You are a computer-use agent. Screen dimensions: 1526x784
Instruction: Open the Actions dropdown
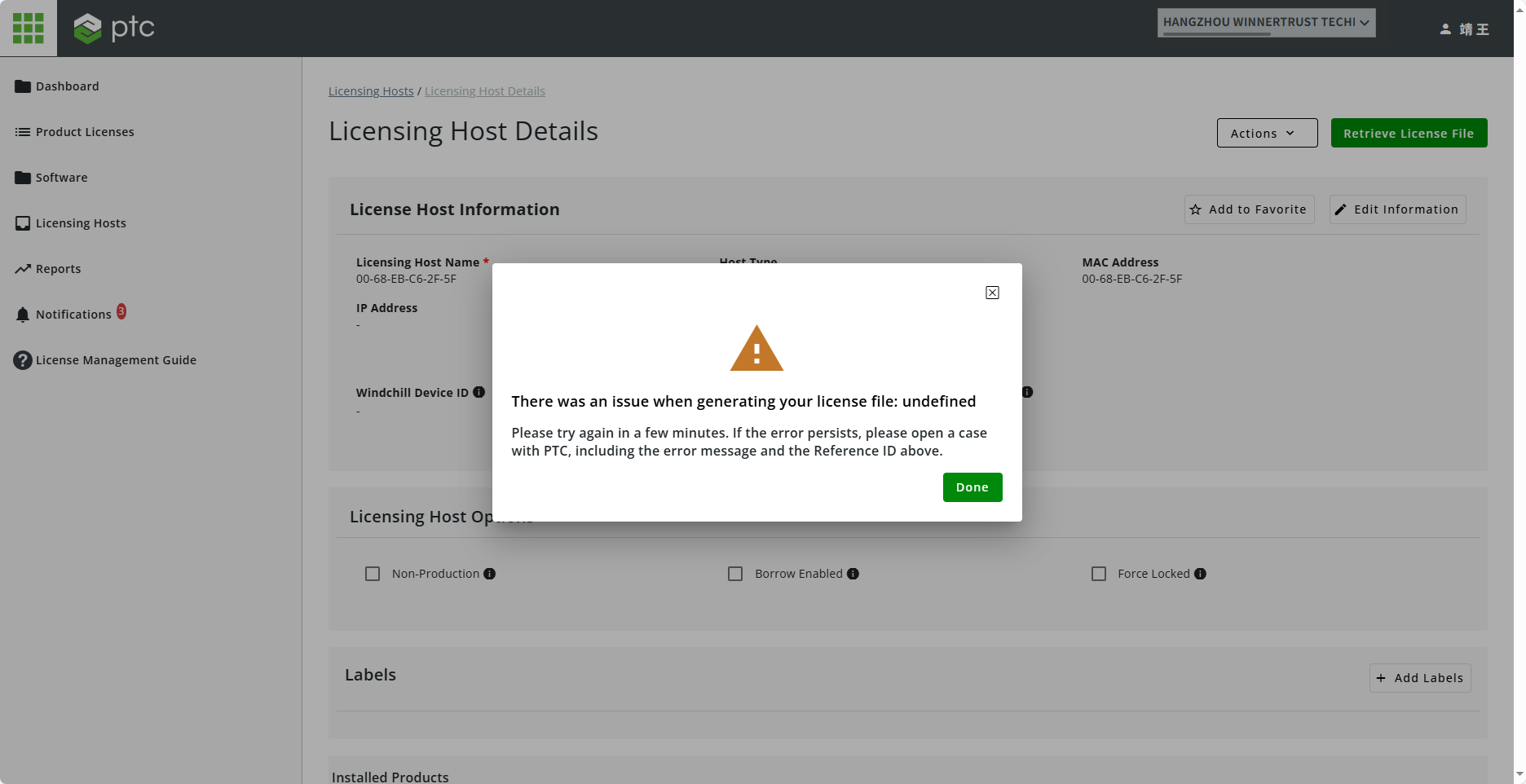click(1266, 133)
